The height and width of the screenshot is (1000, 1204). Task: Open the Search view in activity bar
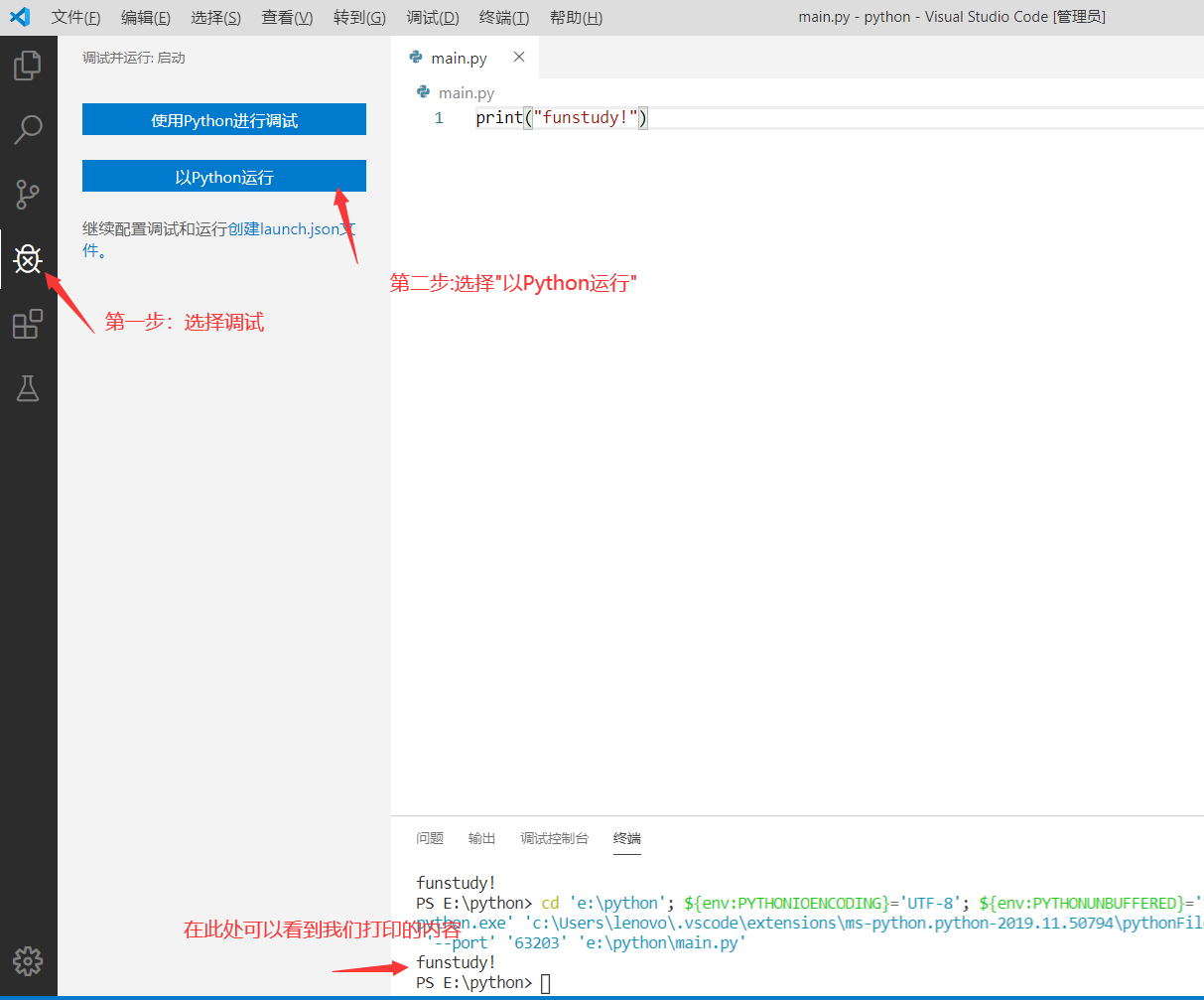[28, 129]
